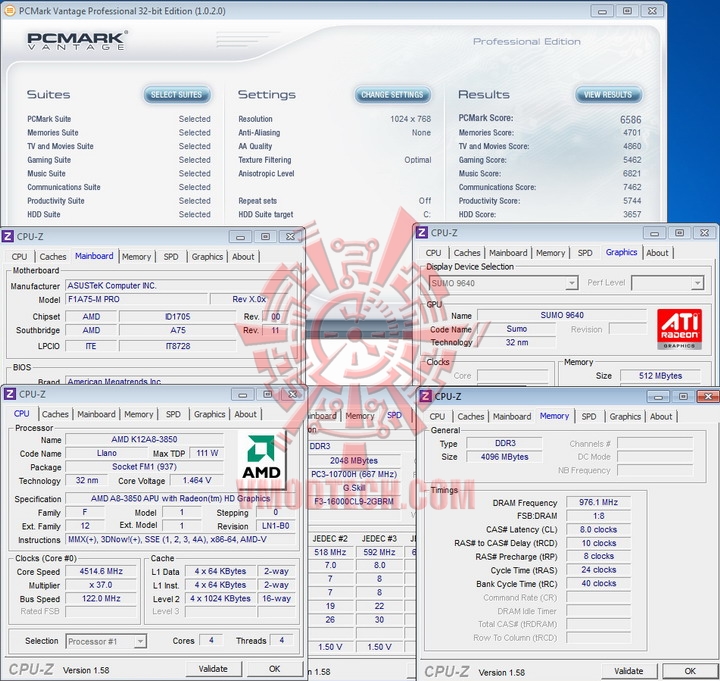Viewport: 720px width, 681px height.
Task: Click the PCMark Vantage logo
Action: 77,40
